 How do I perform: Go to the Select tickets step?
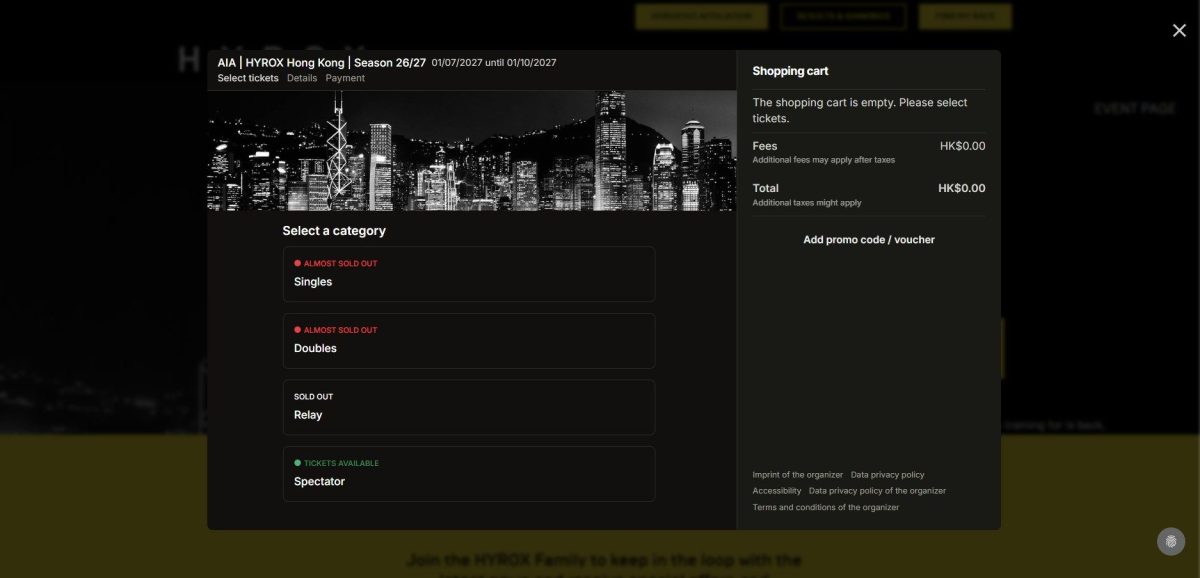point(248,78)
